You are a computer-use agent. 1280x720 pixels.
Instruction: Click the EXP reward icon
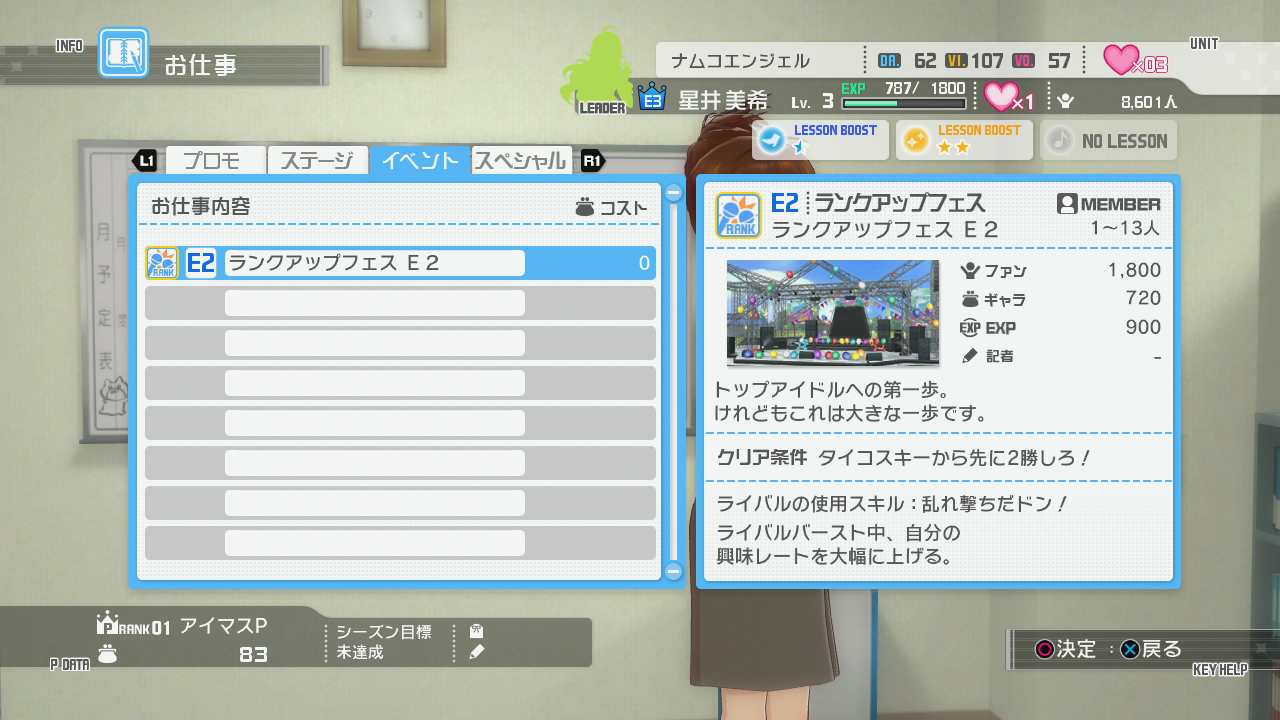tap(969, 327)
